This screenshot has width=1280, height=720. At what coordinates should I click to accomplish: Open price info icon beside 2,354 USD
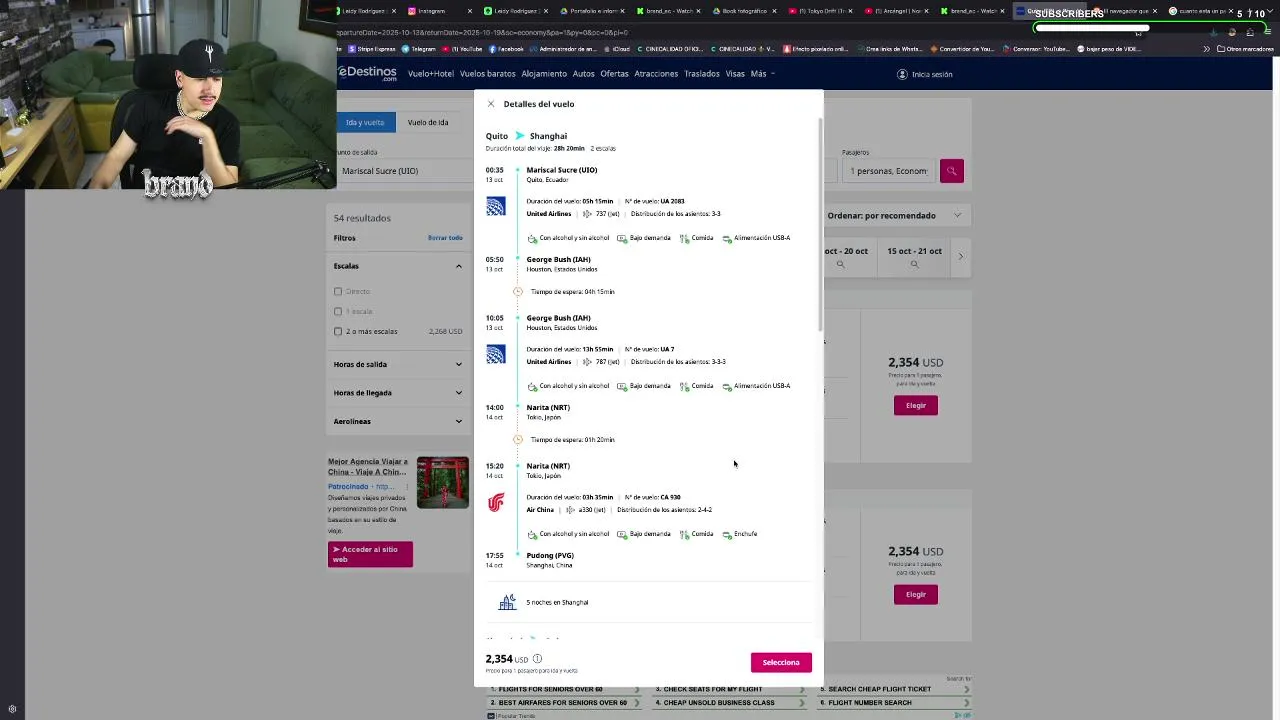tap(537, 659)
